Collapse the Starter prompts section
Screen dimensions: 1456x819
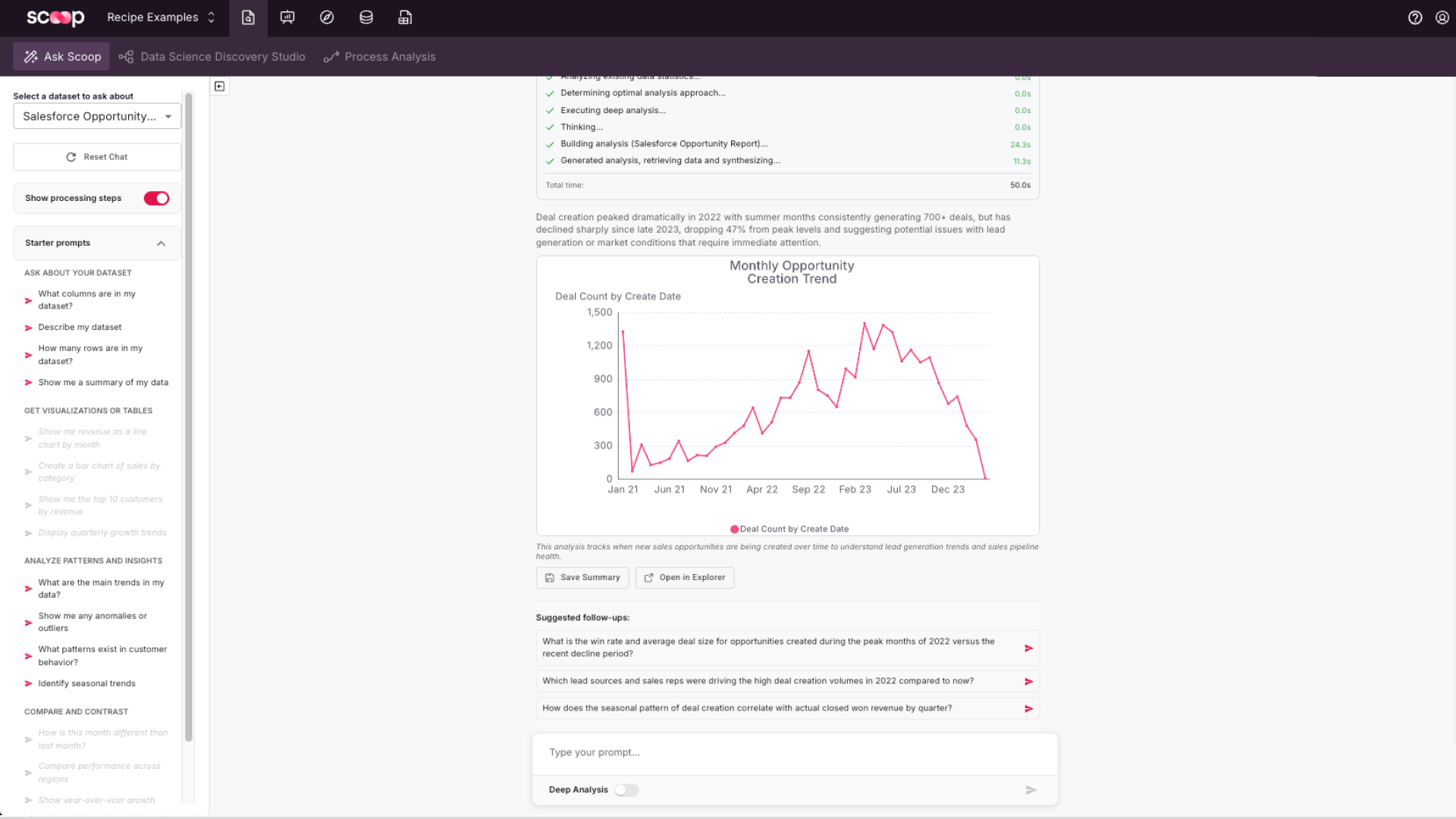coord(161,243)
